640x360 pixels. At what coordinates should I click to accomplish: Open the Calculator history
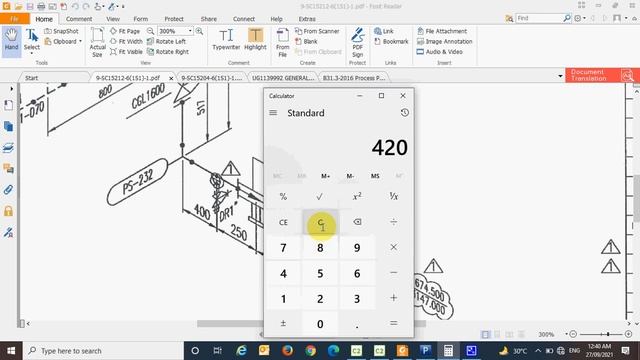(404, 113)
